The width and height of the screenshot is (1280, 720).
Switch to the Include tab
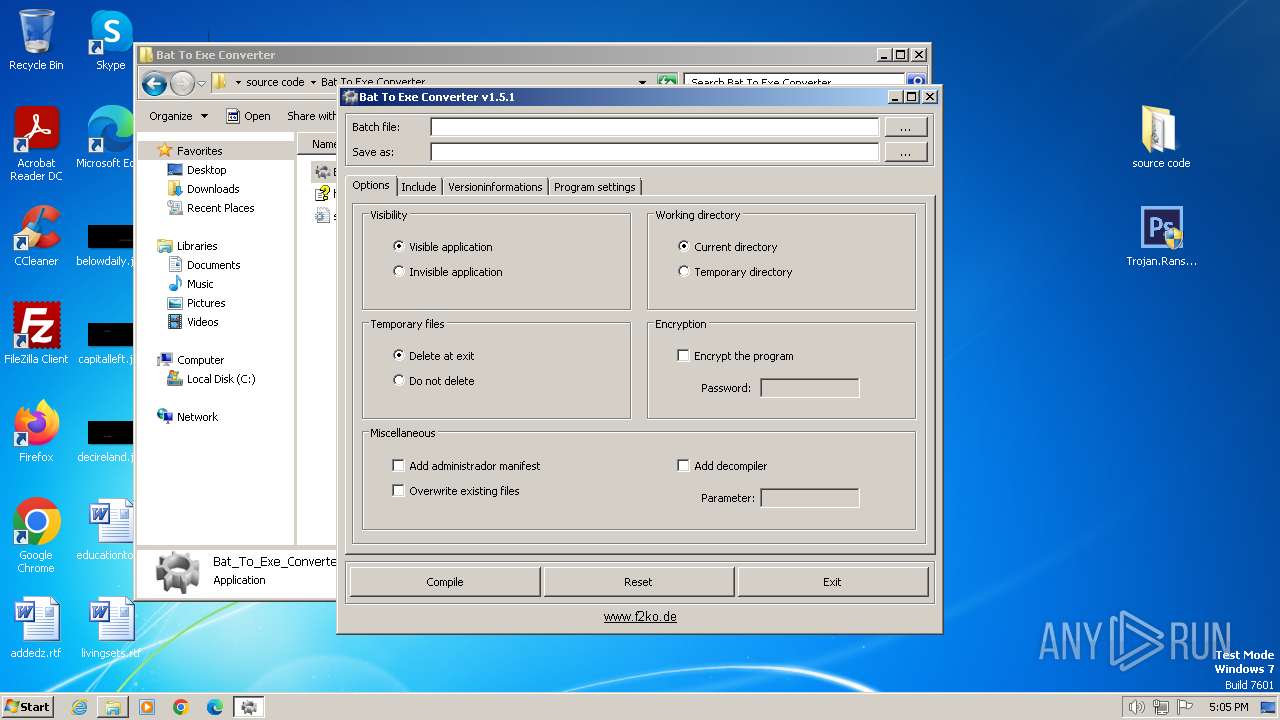tap(419, 187)
